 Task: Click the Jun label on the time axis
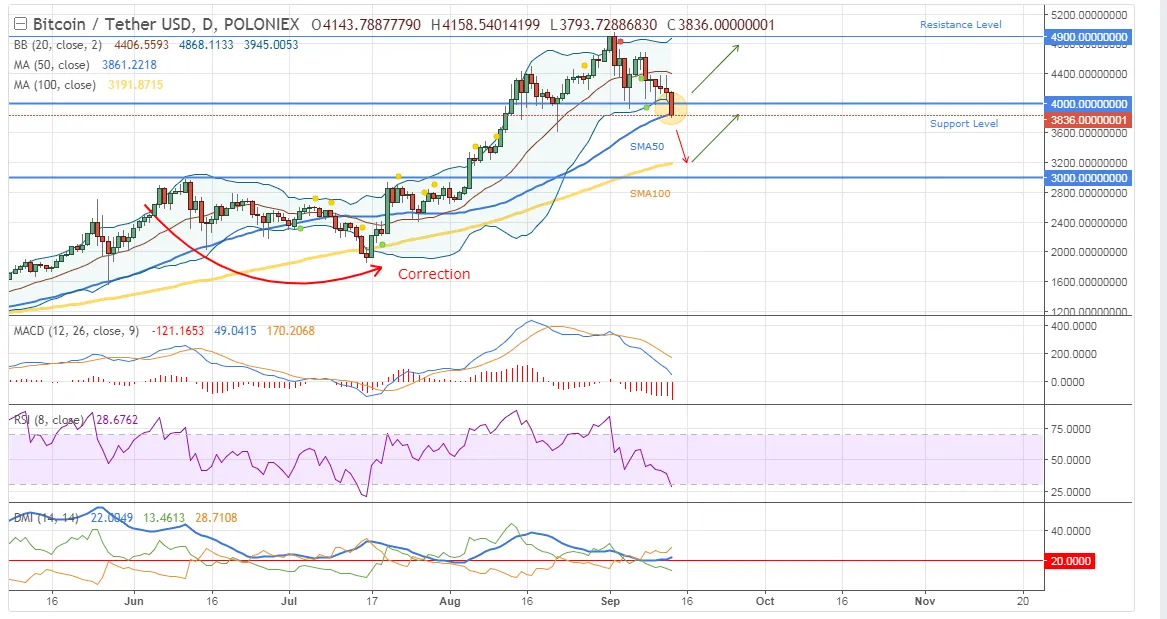coord(133,600)
